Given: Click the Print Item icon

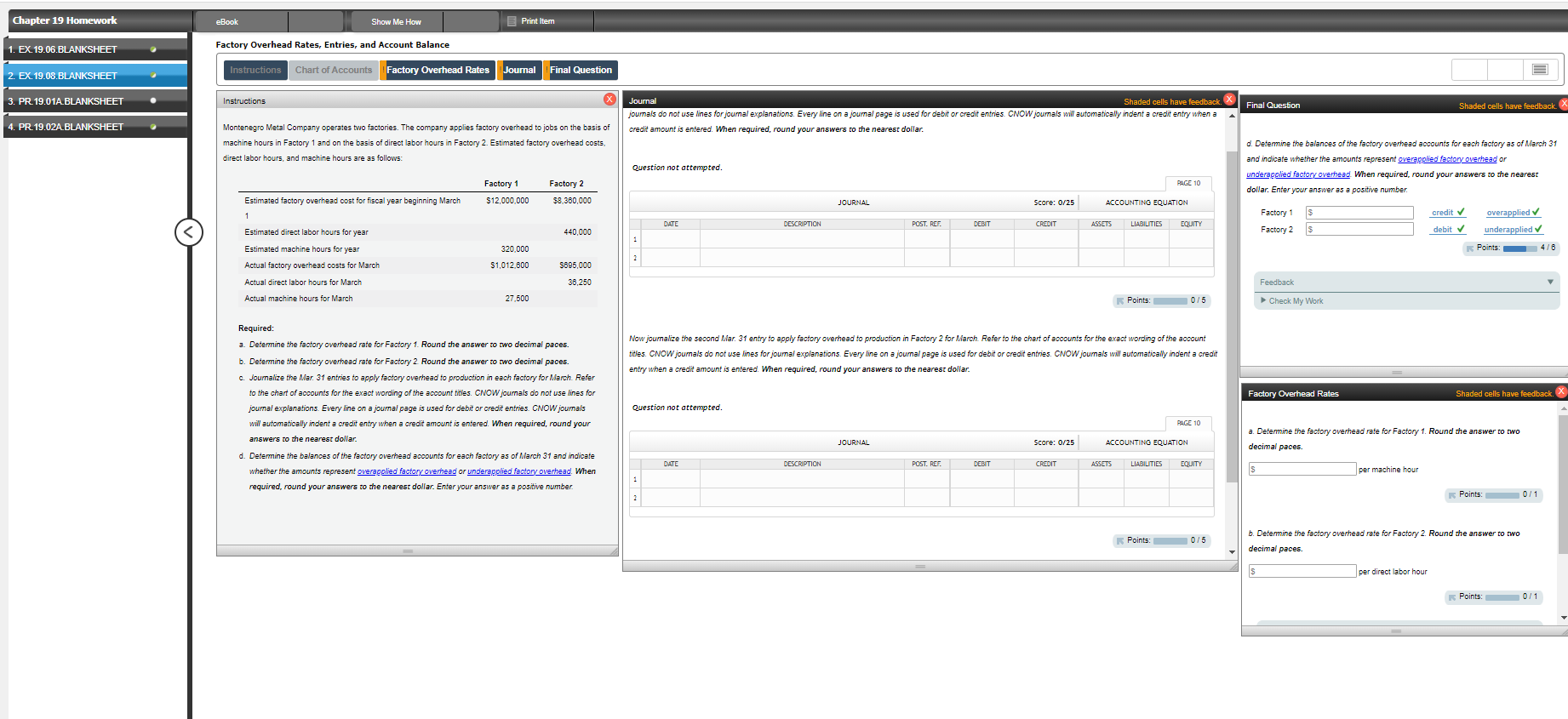Looking at the screenshot, I should 512,21.
